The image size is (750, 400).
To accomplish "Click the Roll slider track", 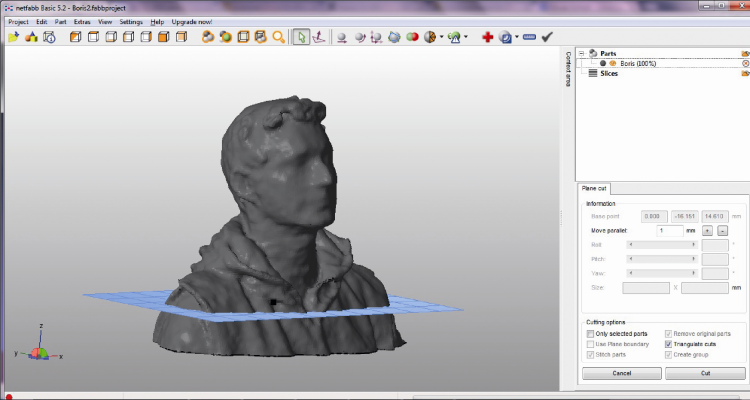I will coord(662,244).
